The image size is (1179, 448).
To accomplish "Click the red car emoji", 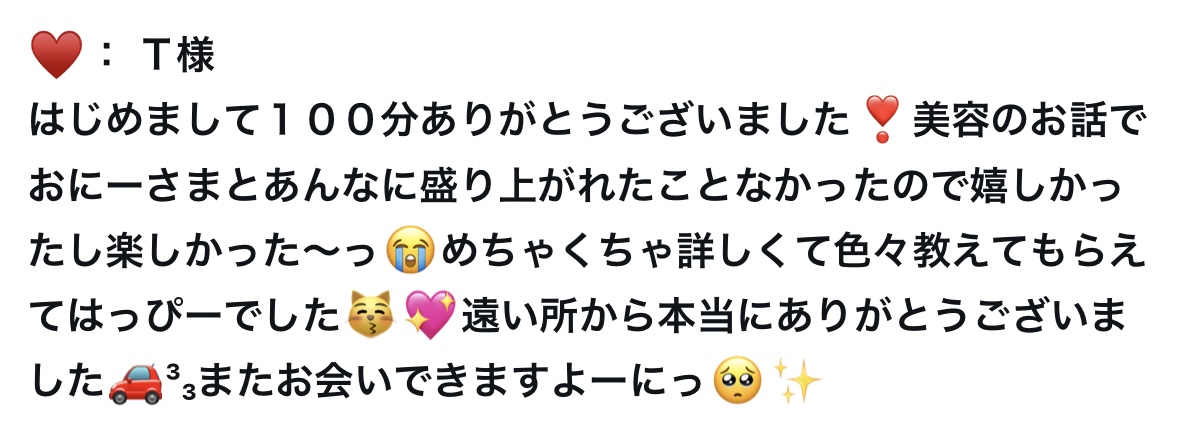I will point(135,383).
